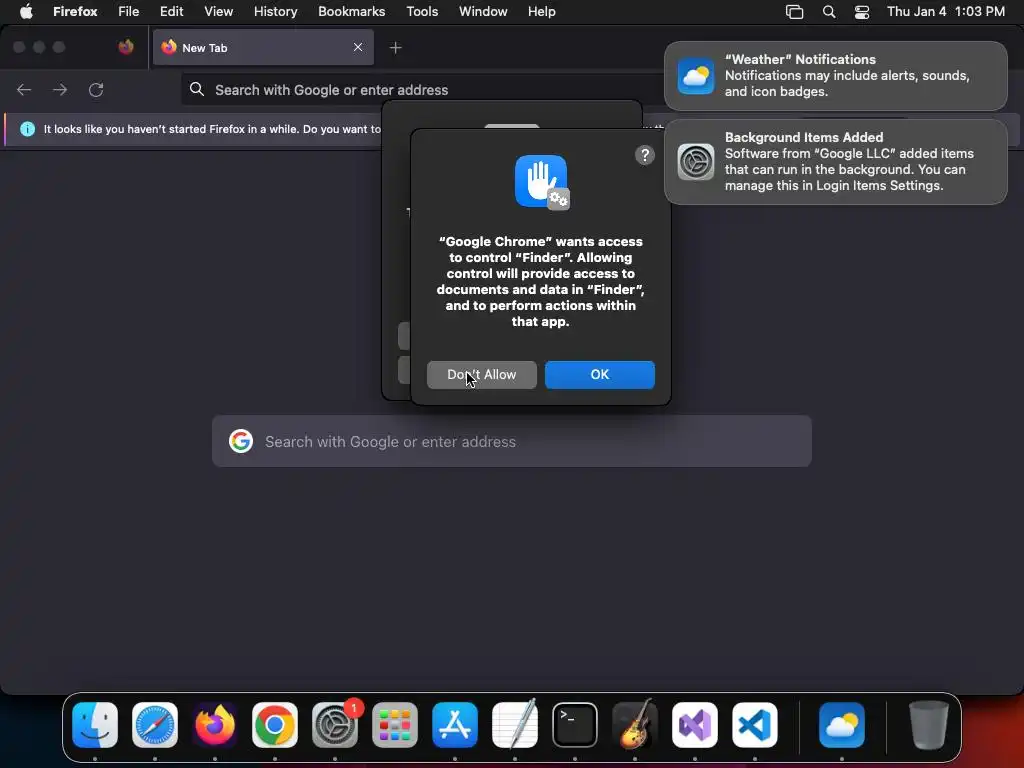The height and width of the screenshot is (768, 1024).
Task: Click the help question mark in the dialog
Action: coord(645,155)
